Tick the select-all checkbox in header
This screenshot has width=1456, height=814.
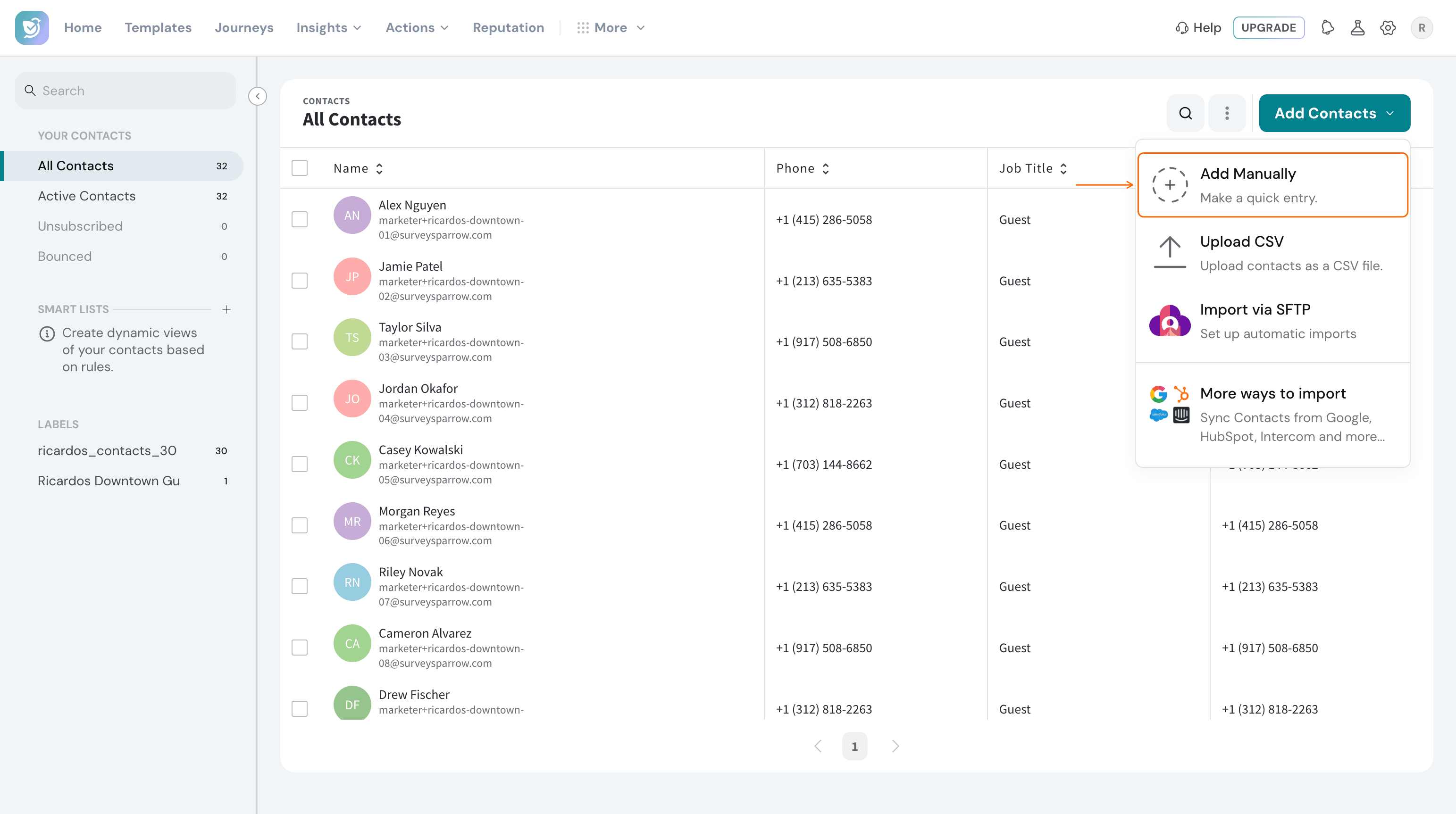click(x=300, y=168)
